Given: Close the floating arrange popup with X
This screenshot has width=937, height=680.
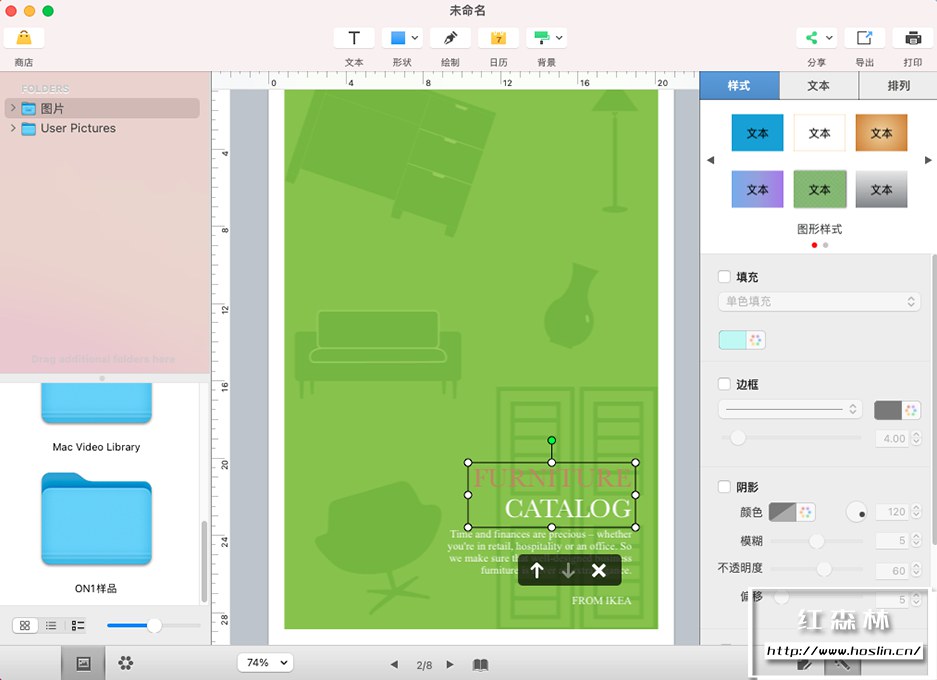Looking at the screenshot, I should (x=599, y=571).
